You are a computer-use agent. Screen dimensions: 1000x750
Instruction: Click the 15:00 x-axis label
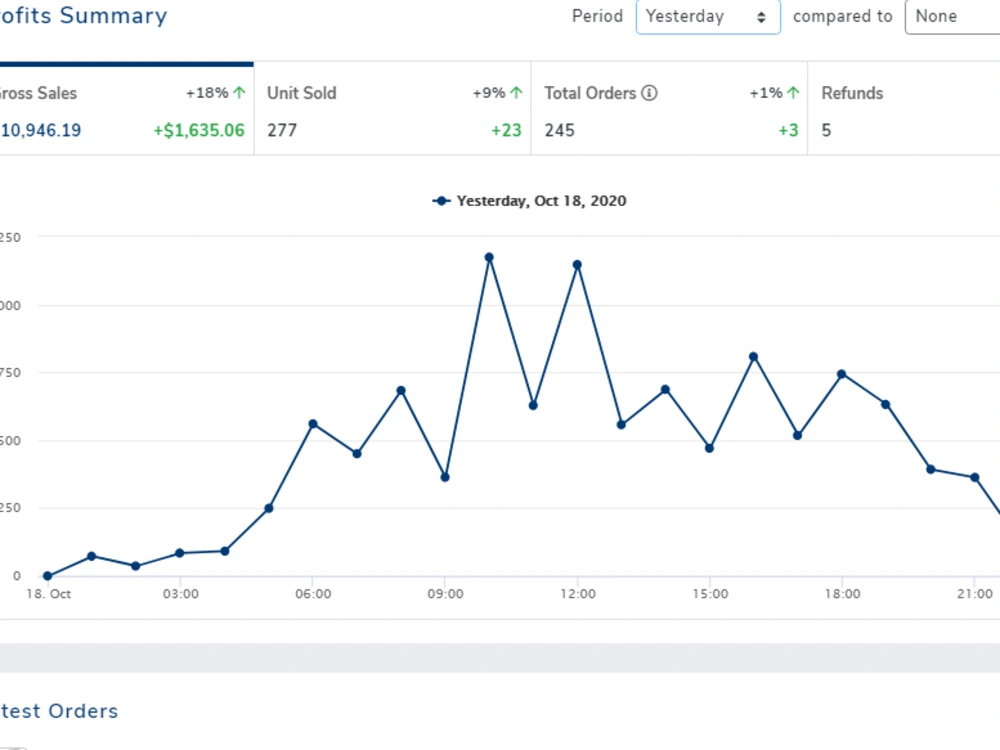coord(710,594)
